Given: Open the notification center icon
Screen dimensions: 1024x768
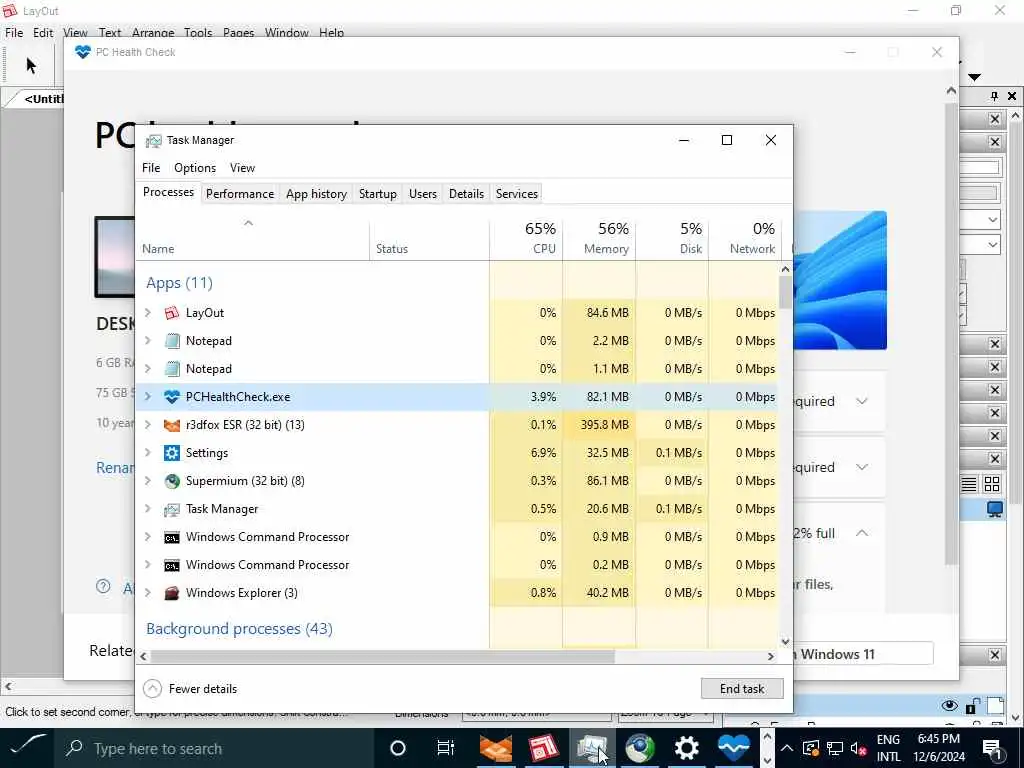Looking at the screenshot, I should 992,748.
